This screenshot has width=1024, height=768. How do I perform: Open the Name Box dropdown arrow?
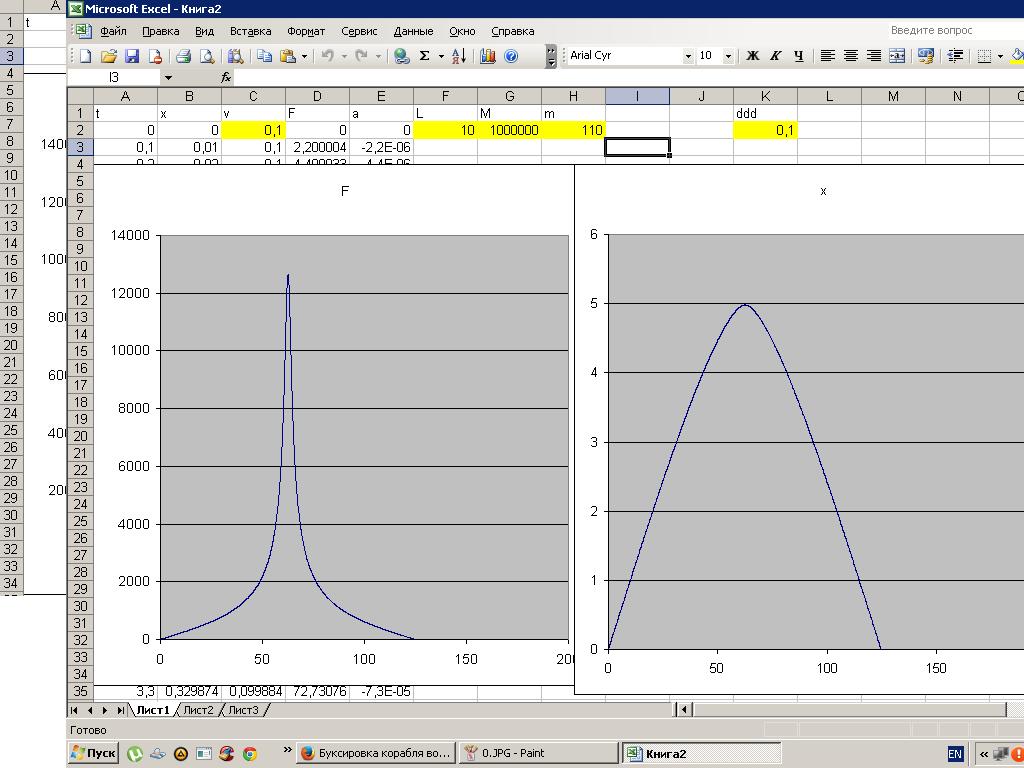[x=168, y=77]
